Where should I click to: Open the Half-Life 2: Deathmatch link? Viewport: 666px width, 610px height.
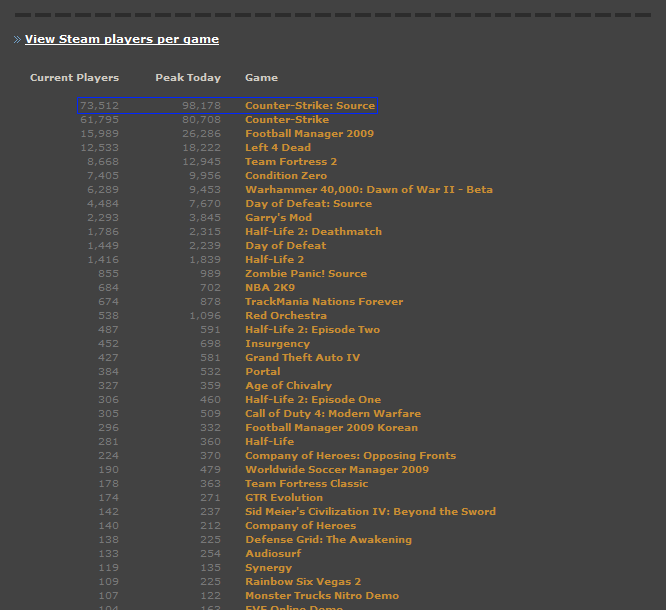pyautogui.click(x=313, y=232)
